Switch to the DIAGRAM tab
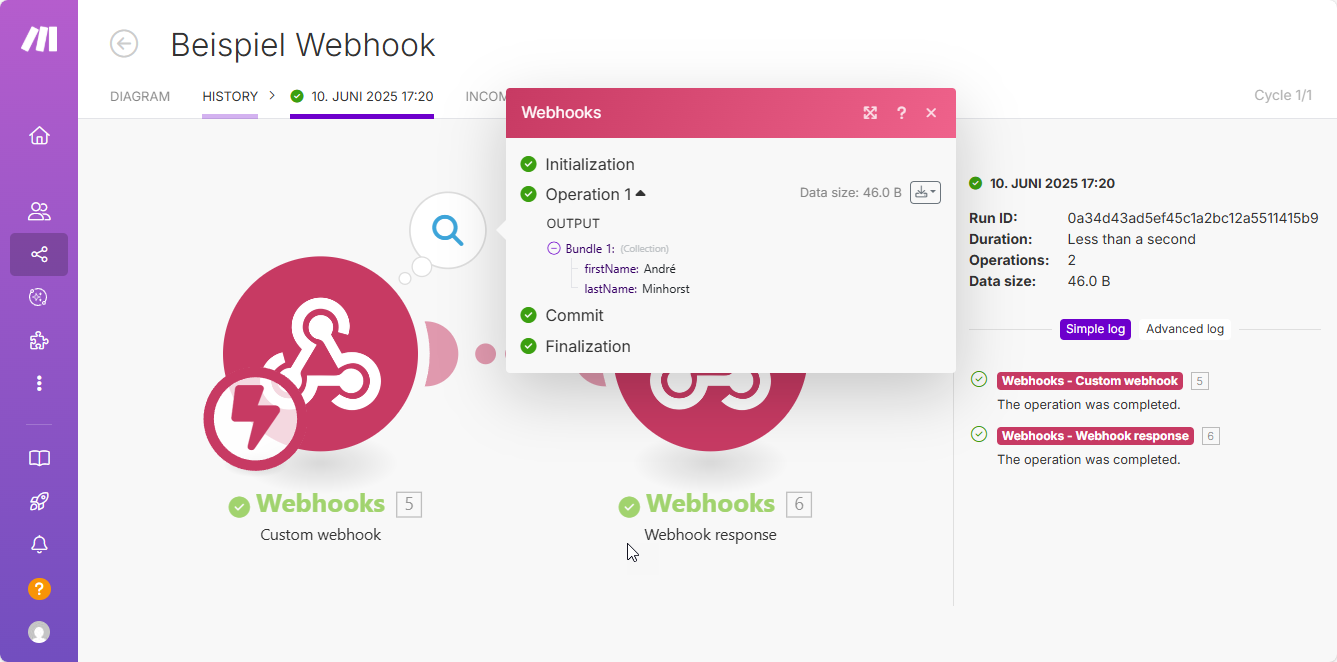 140,97
